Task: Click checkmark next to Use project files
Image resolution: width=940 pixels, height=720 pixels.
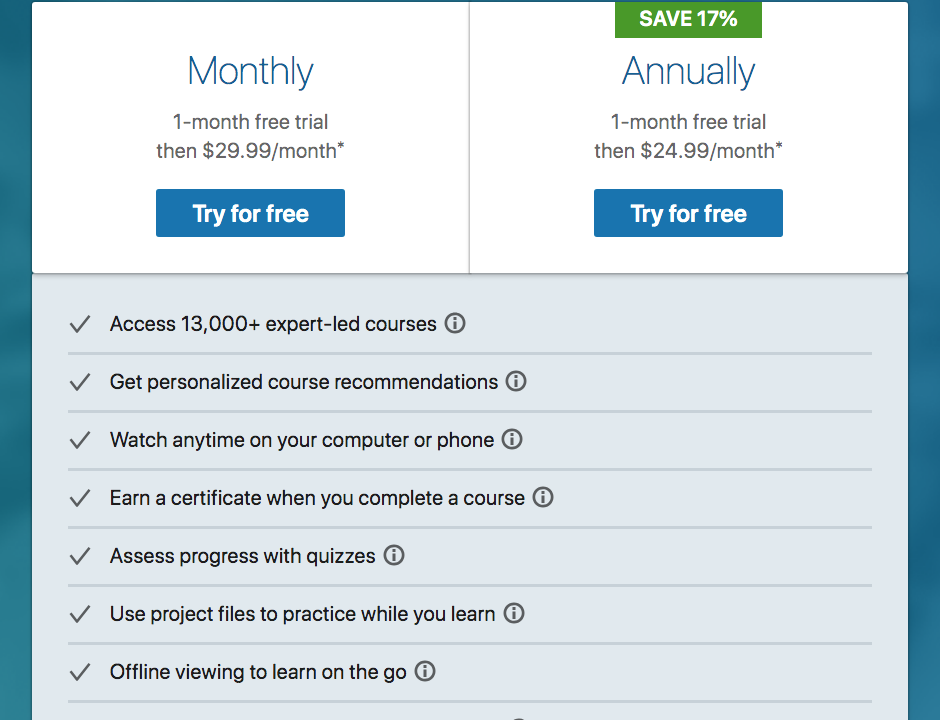Action: tap(80, 614)
